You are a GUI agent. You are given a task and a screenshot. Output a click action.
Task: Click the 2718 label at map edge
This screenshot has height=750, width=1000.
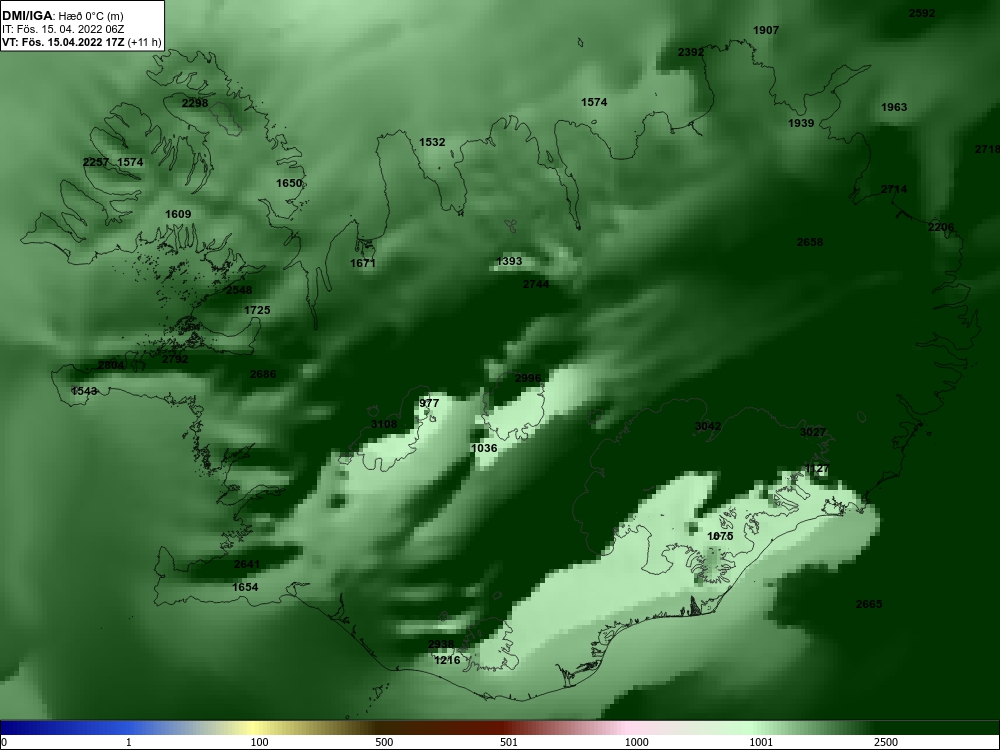click(x=987, y=149)
